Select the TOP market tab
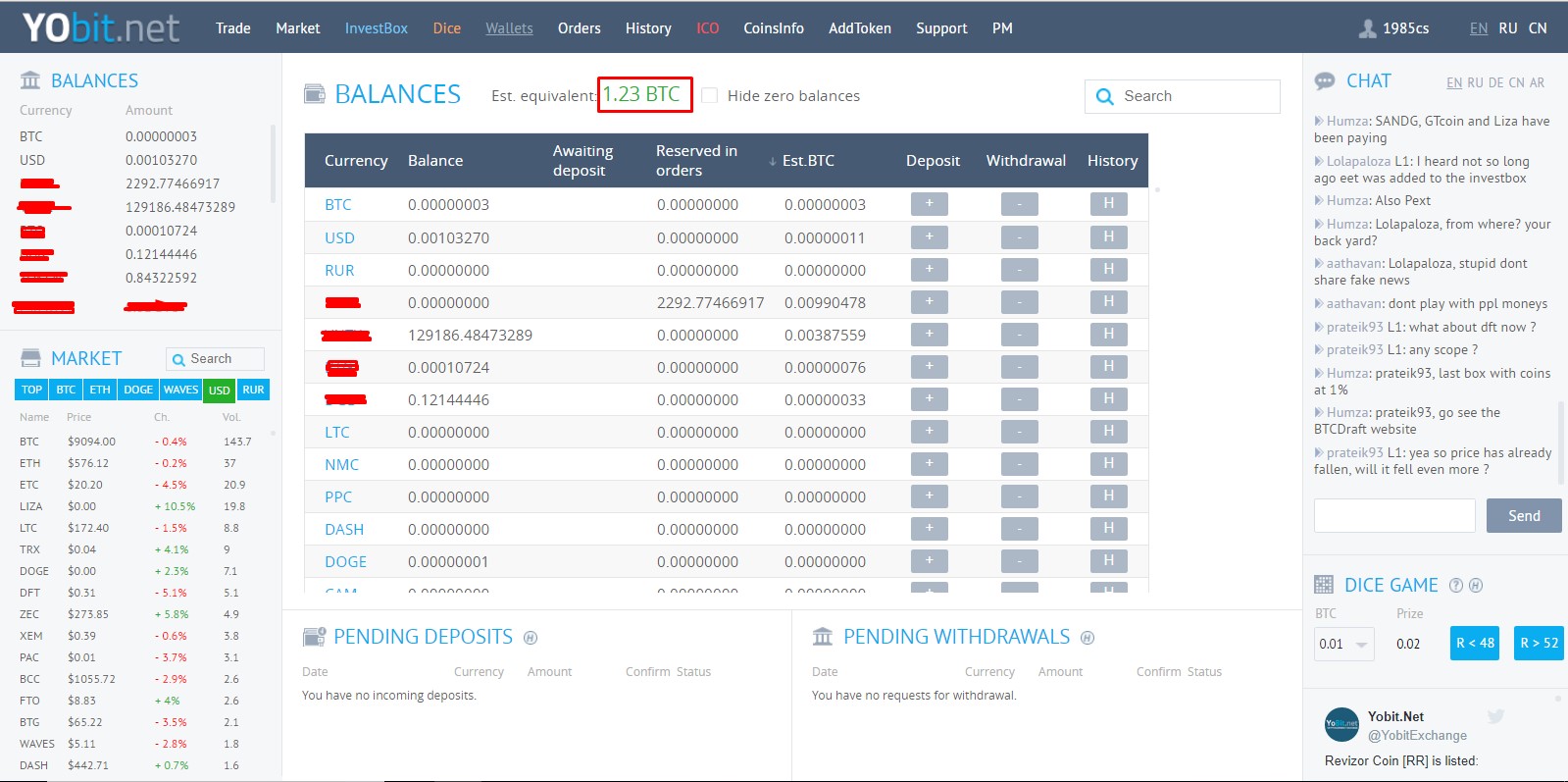Image resolution: width=1568 pixels, height=782 pixels. [x=32, y=390]
